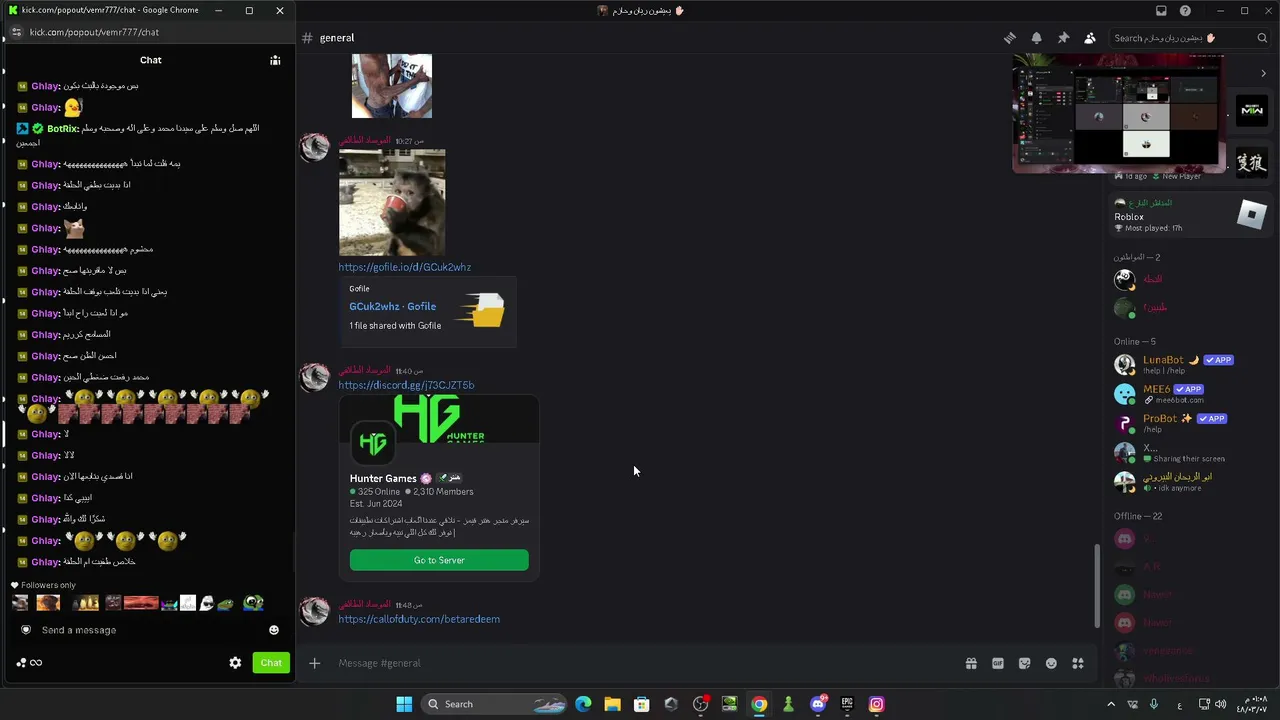Select ProBot in the member list
Screen dimensions: 1280x720
click(1190, 423)
